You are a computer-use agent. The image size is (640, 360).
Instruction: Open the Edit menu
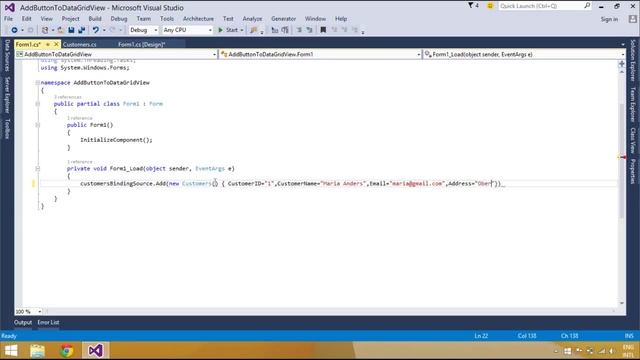(27, 19)
